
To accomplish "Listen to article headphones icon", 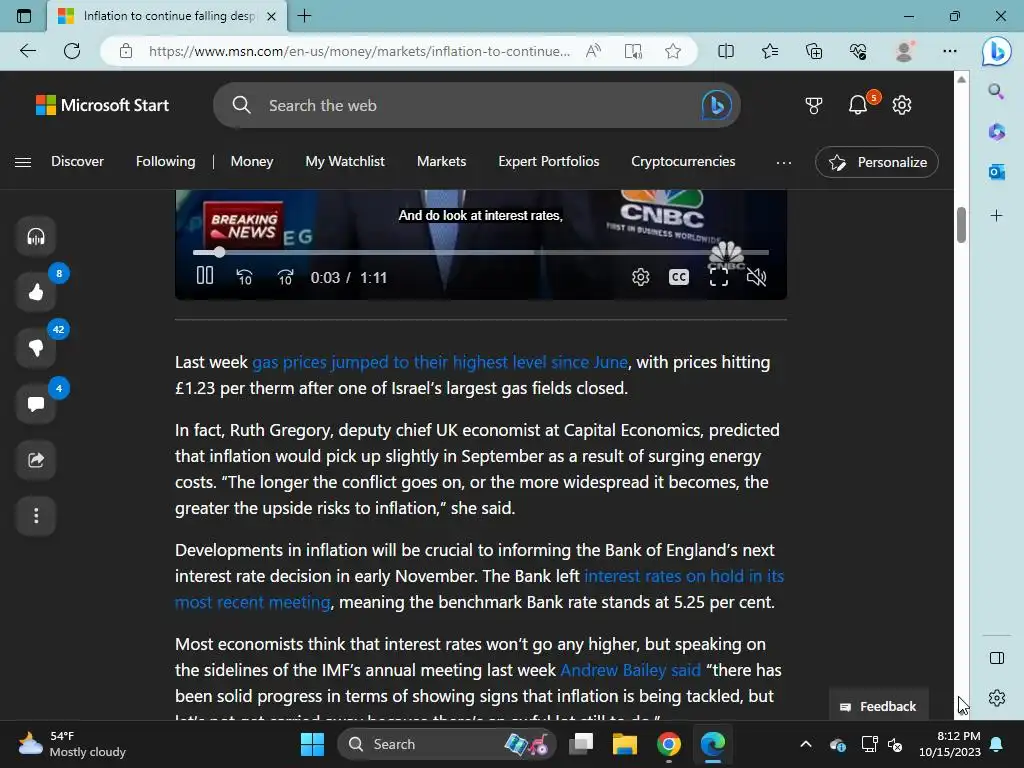I will (36, 236).
